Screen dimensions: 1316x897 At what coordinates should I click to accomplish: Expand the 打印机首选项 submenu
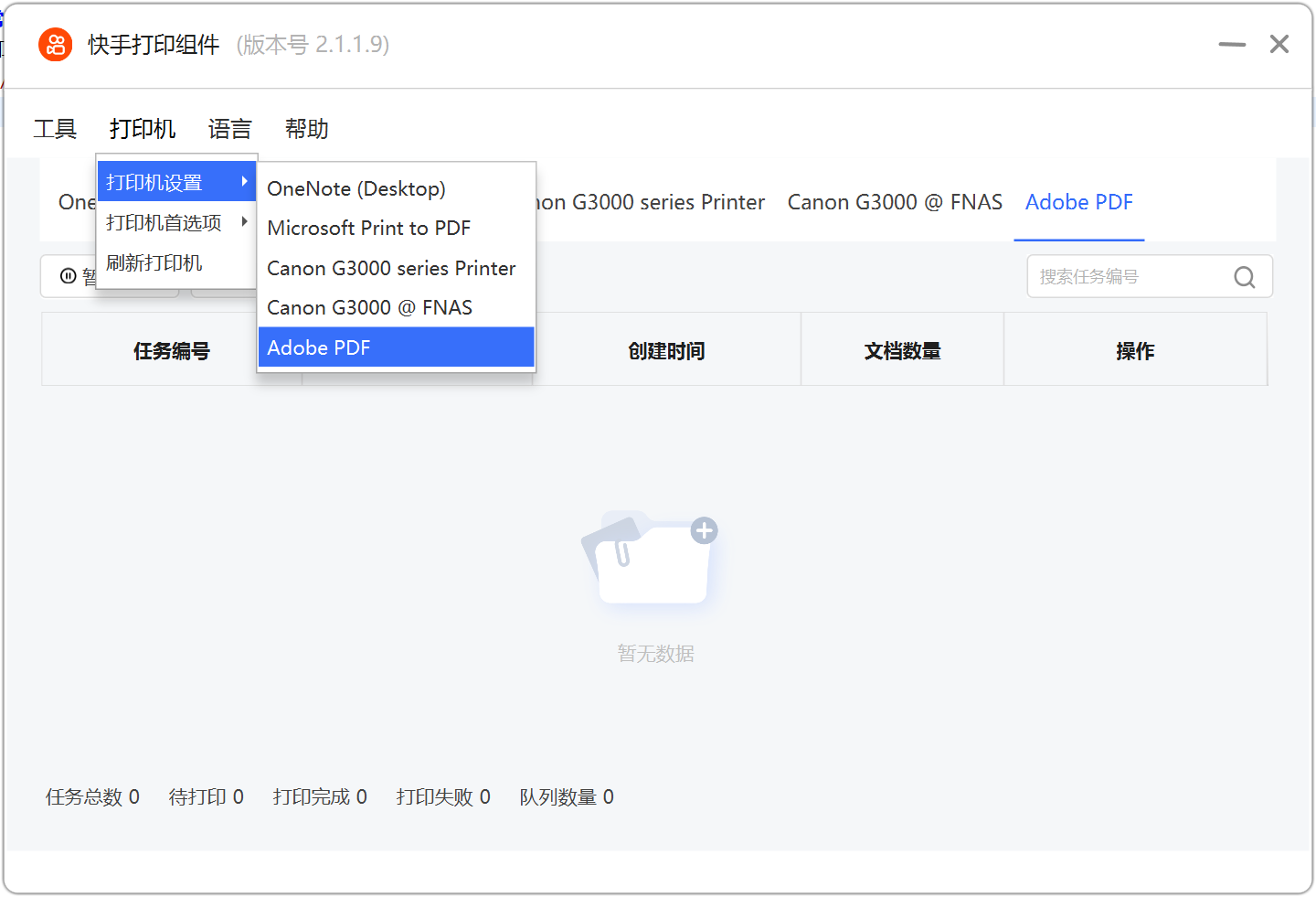(x=175, y=223)
